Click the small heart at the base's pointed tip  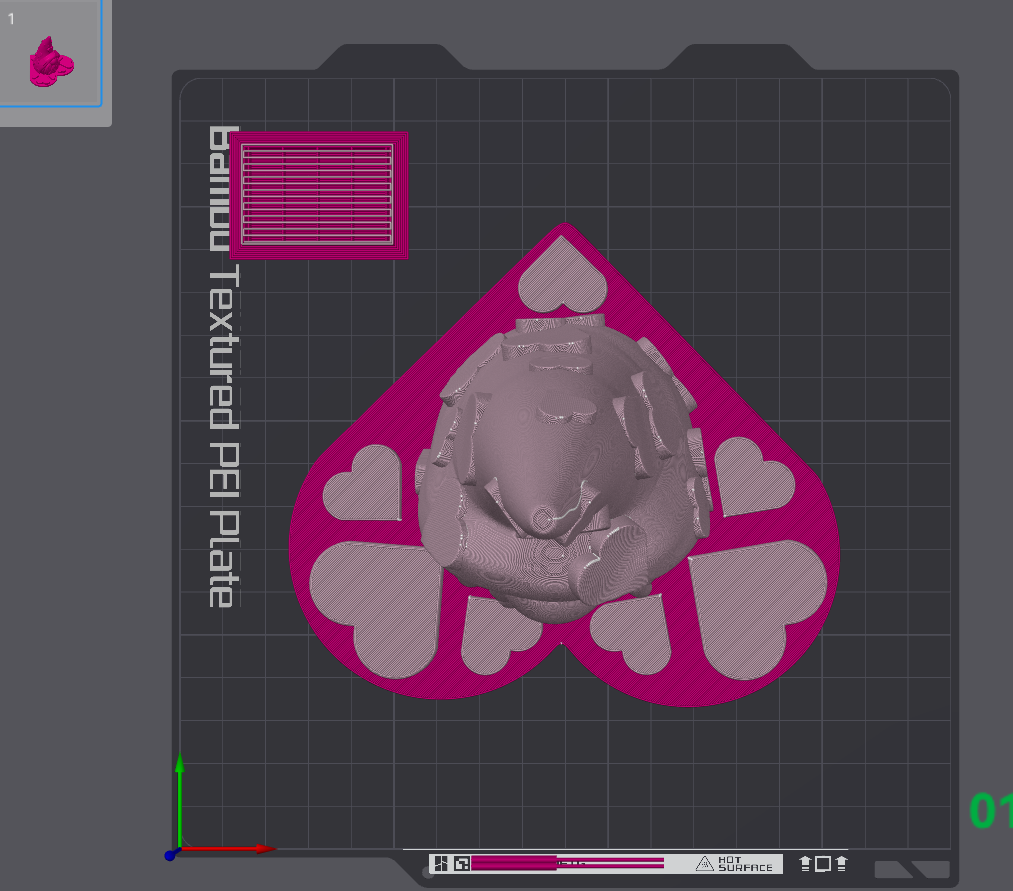tap(563, 275)
